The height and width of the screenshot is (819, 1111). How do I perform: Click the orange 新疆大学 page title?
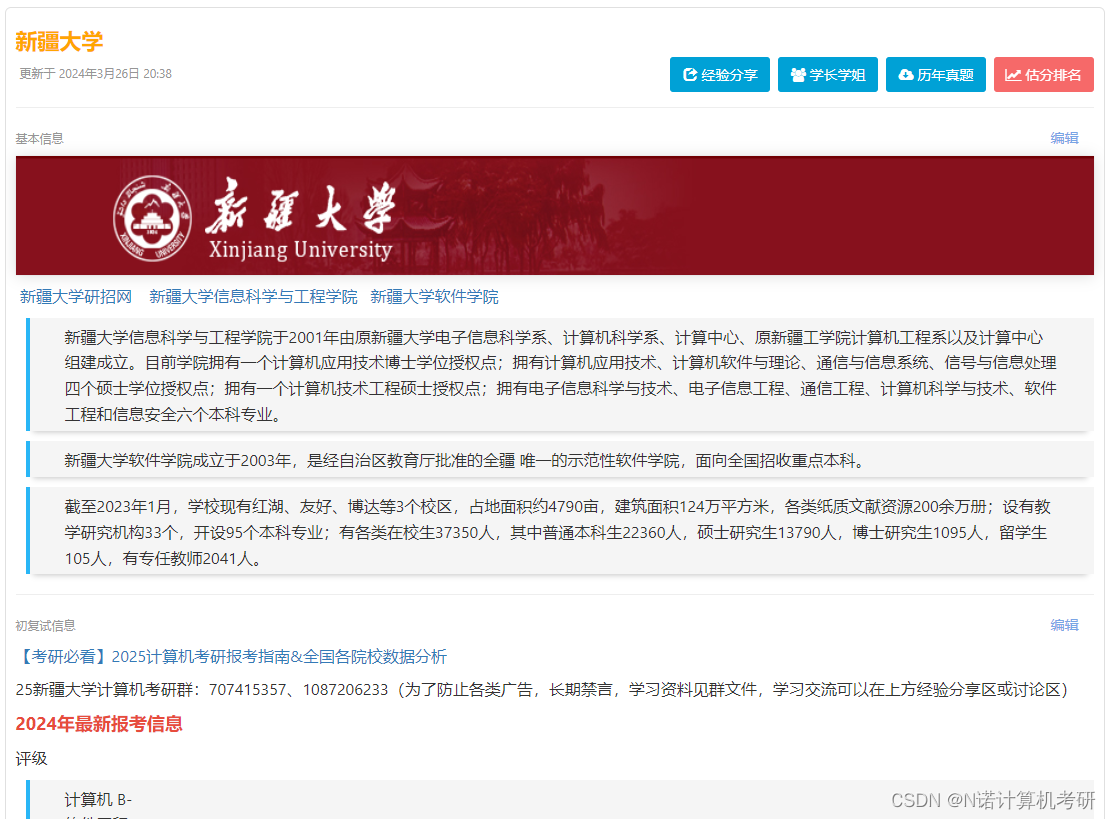click(60, 42)
